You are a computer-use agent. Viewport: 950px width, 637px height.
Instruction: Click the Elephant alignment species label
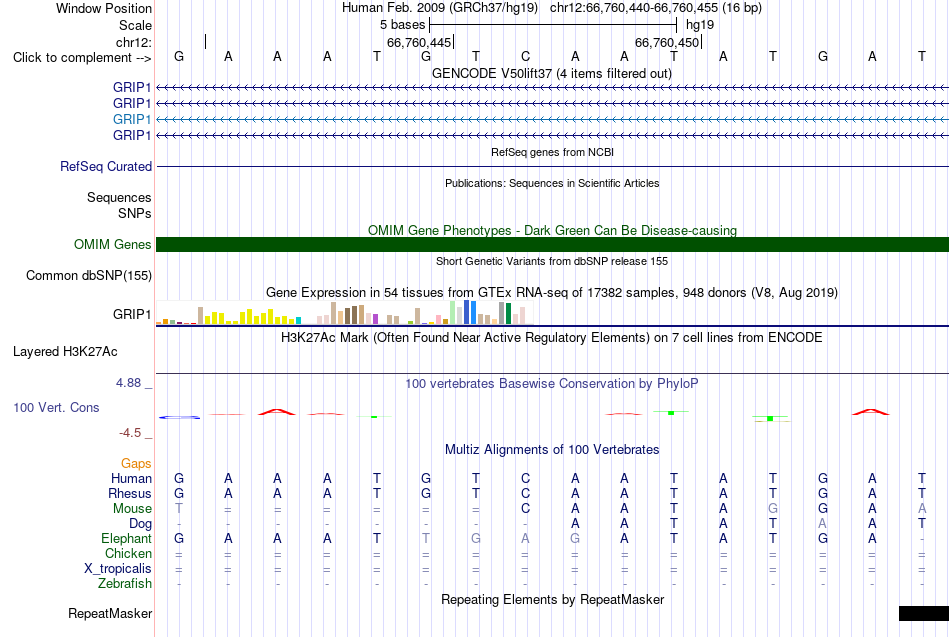click(127, 539)
